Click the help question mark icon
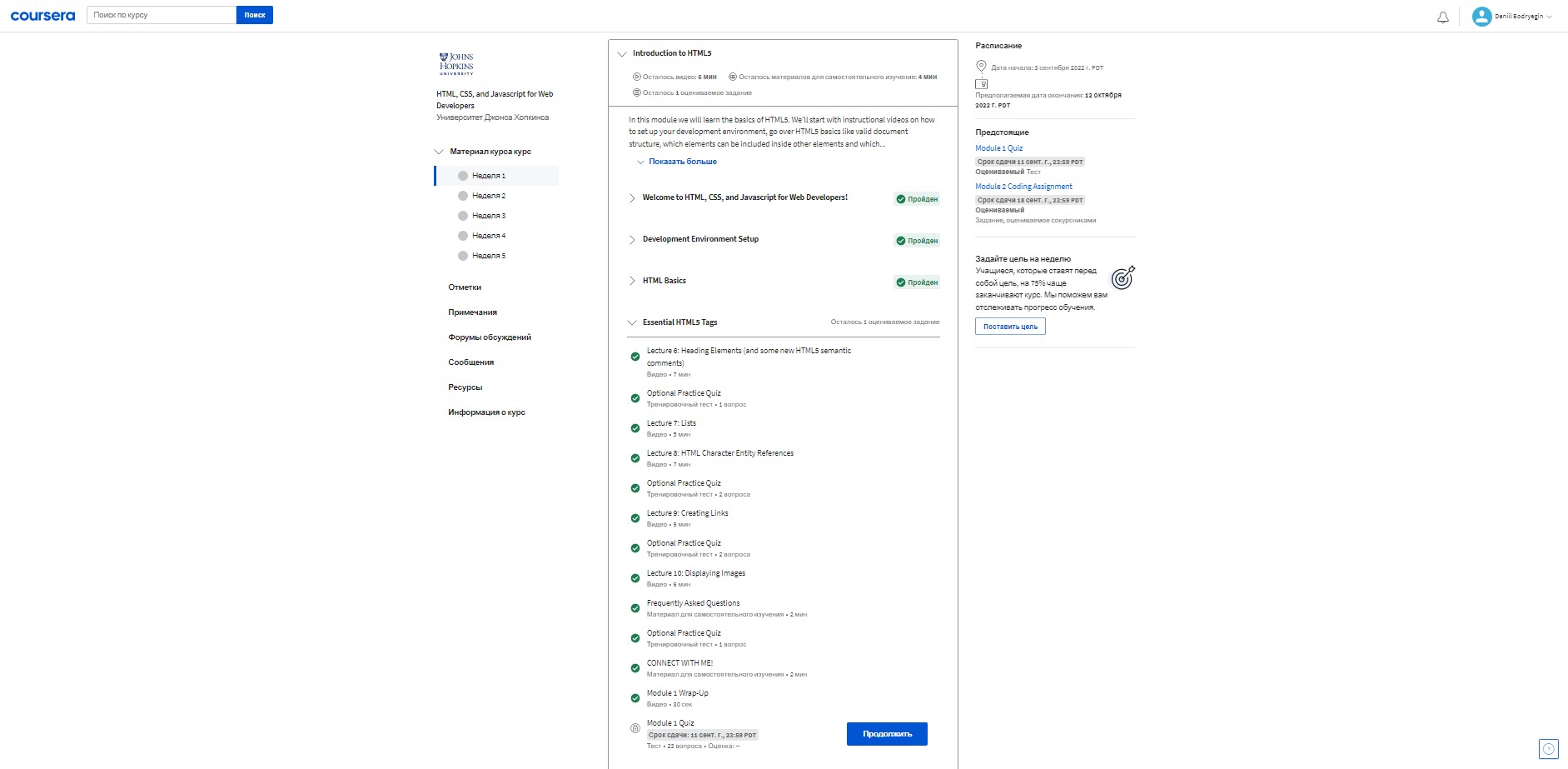1568x769 pixels. pos(1549,749)
